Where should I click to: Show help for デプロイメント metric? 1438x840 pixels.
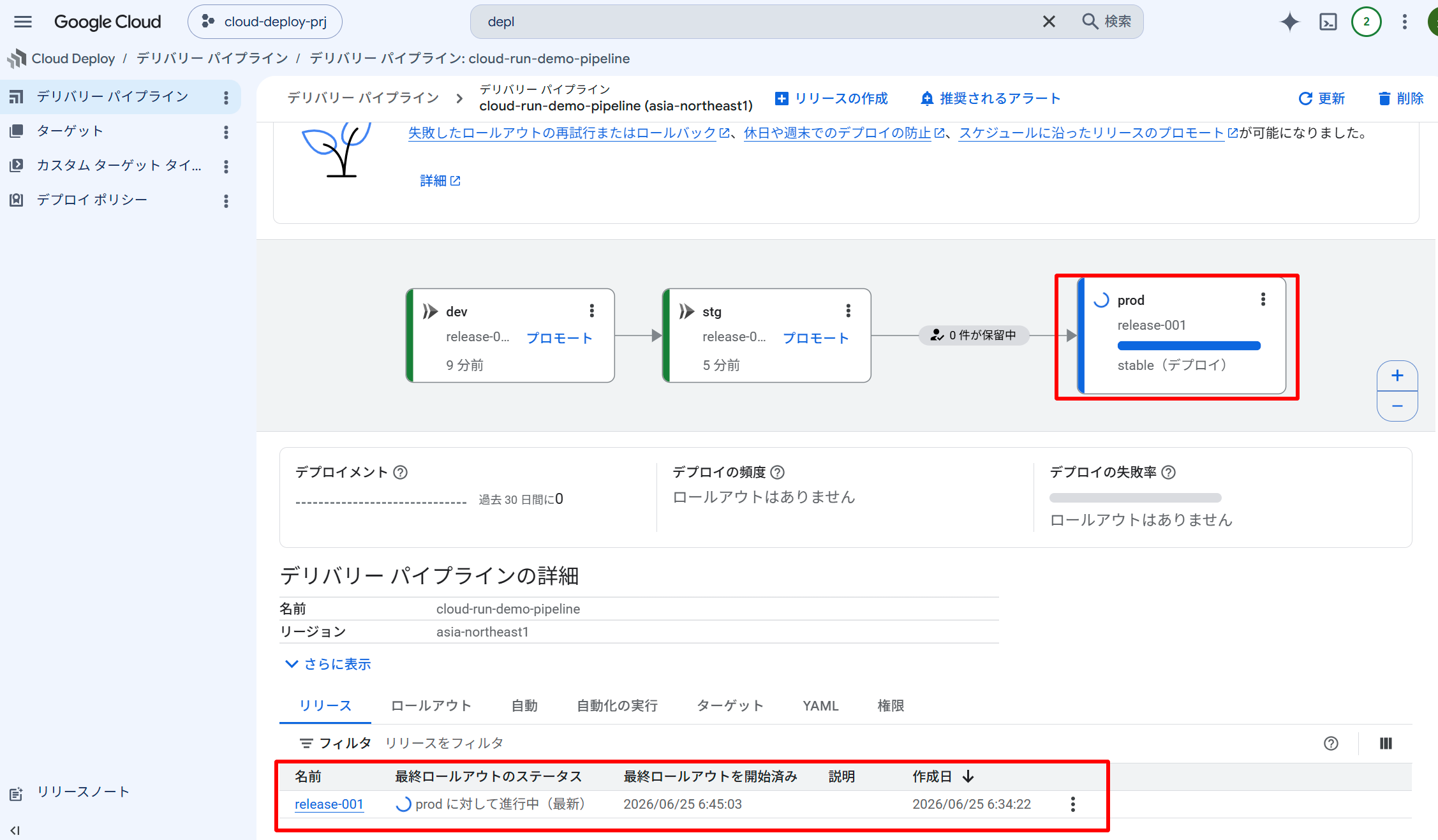coord(400,472)
